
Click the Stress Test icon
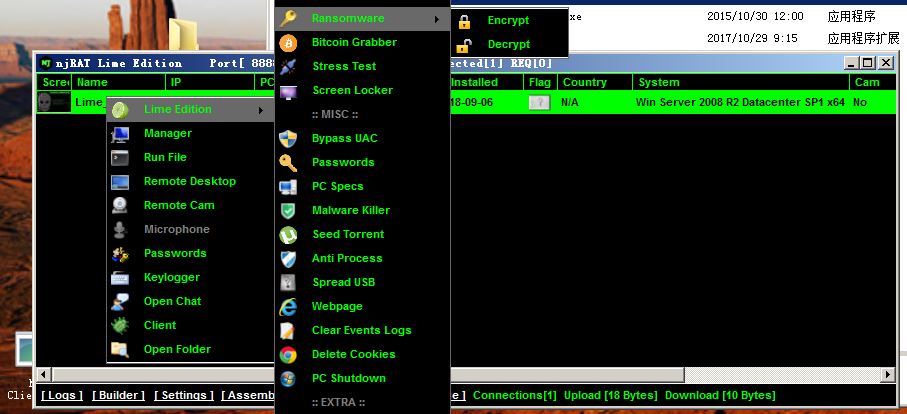[288, 66]
